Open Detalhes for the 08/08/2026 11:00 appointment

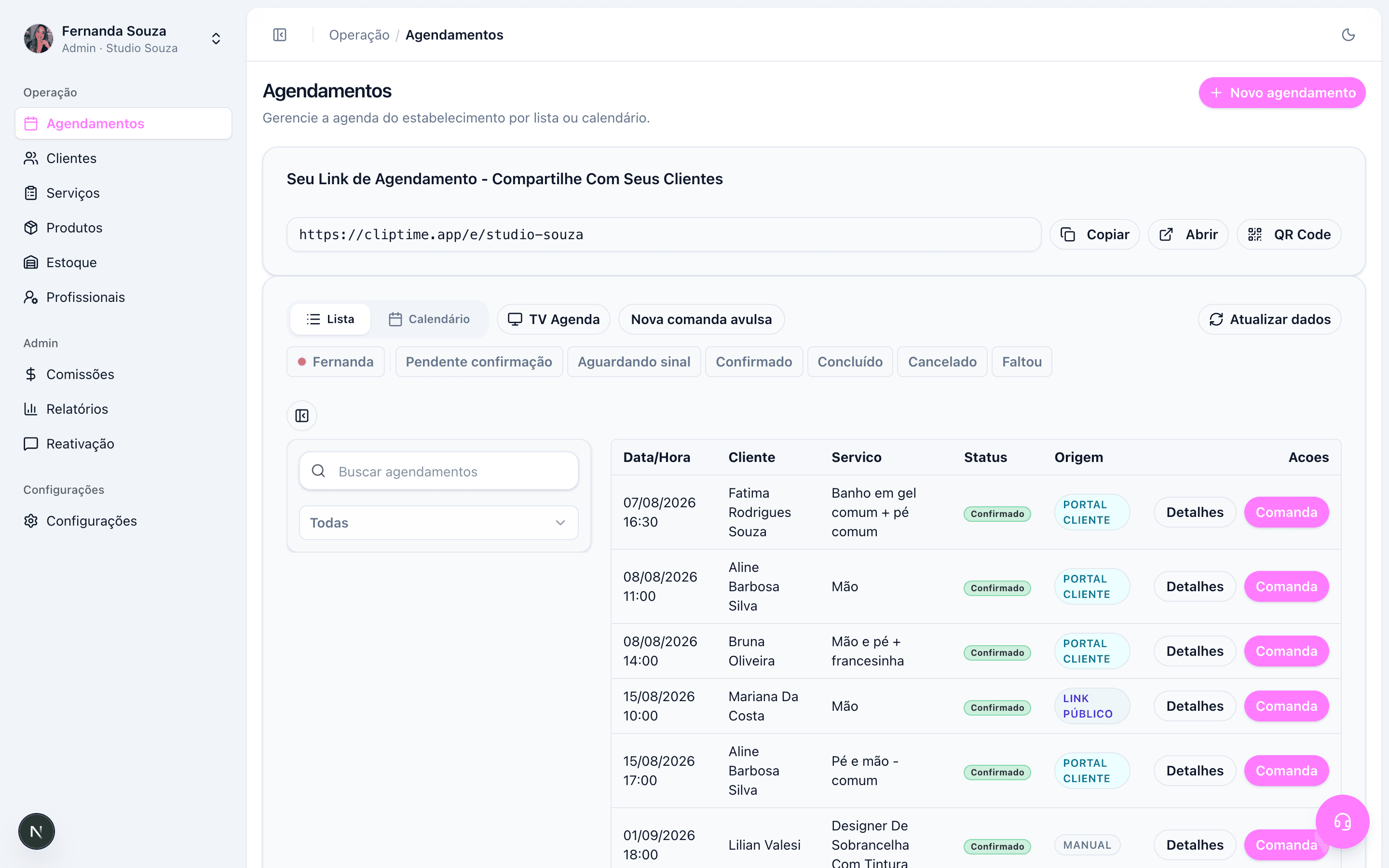click(1195, 587)
